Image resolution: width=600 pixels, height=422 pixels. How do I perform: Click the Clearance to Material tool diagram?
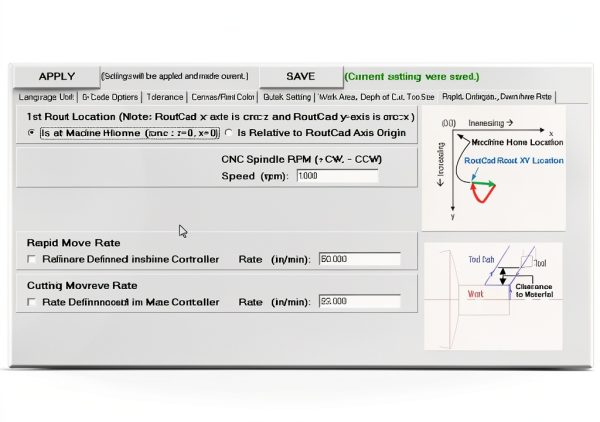pyautogui.click(x=493, y=296)
